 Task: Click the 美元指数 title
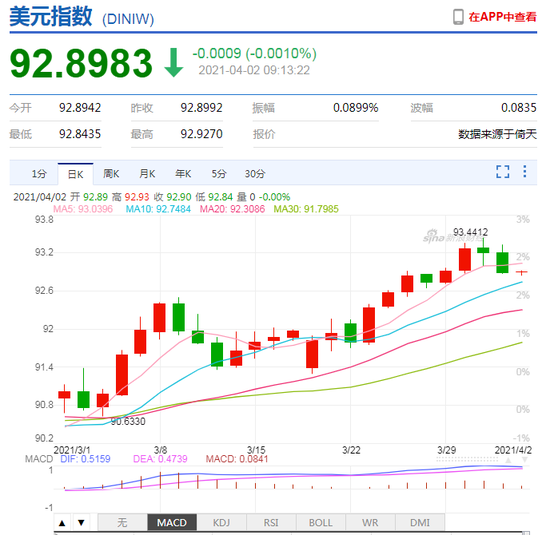point(51,16)
